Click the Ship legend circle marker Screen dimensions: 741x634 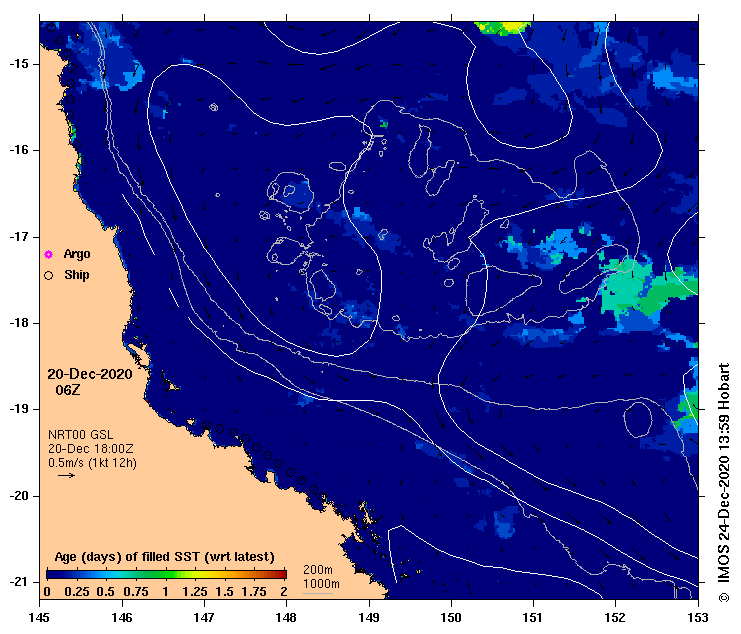click(48, 275)
